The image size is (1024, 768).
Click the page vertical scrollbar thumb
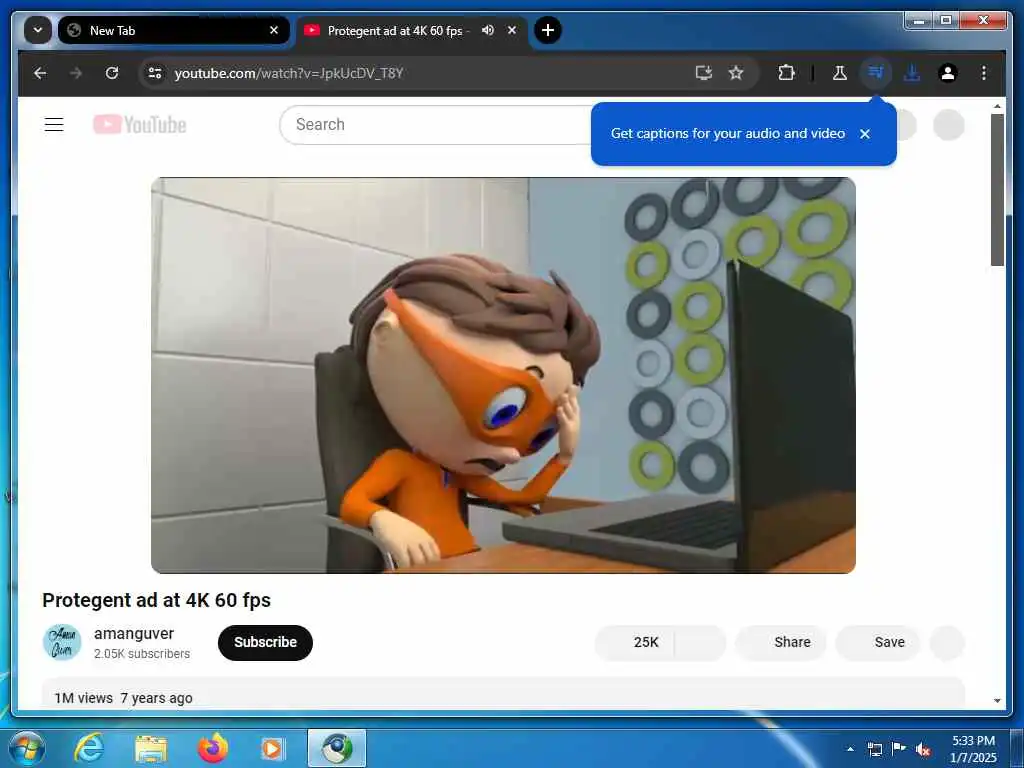click(x=997, y=189)
